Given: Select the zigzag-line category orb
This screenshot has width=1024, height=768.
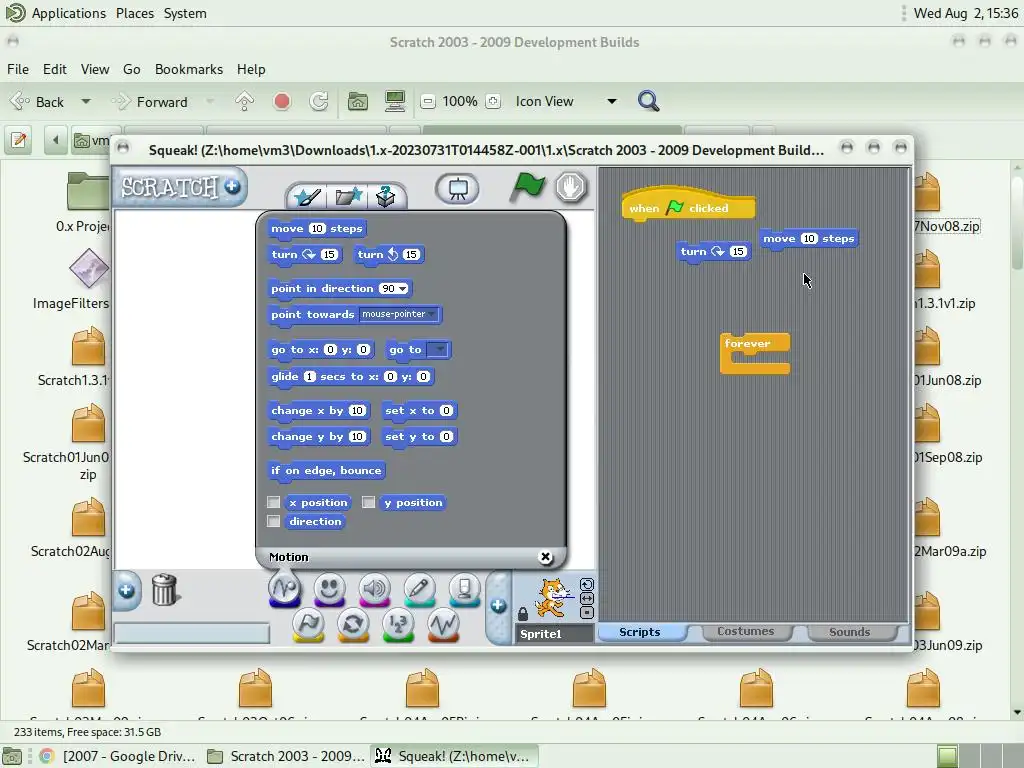Looking at the screenshot, I should point(443,624).
